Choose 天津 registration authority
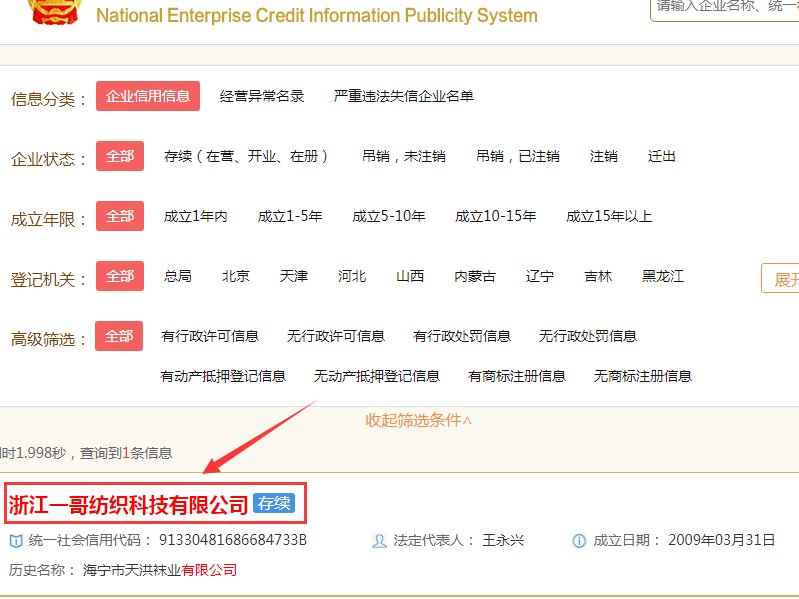The image size is (799, 599). coord(294,276)
